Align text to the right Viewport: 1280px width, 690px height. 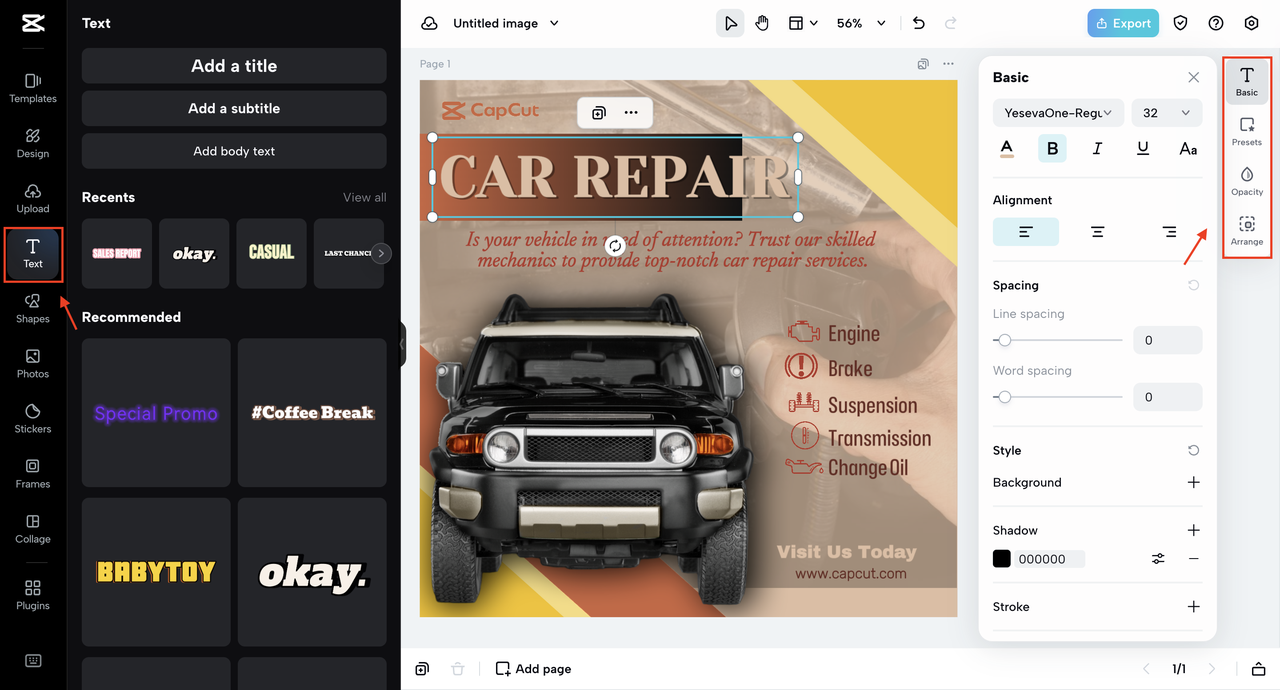(1169, 231)
